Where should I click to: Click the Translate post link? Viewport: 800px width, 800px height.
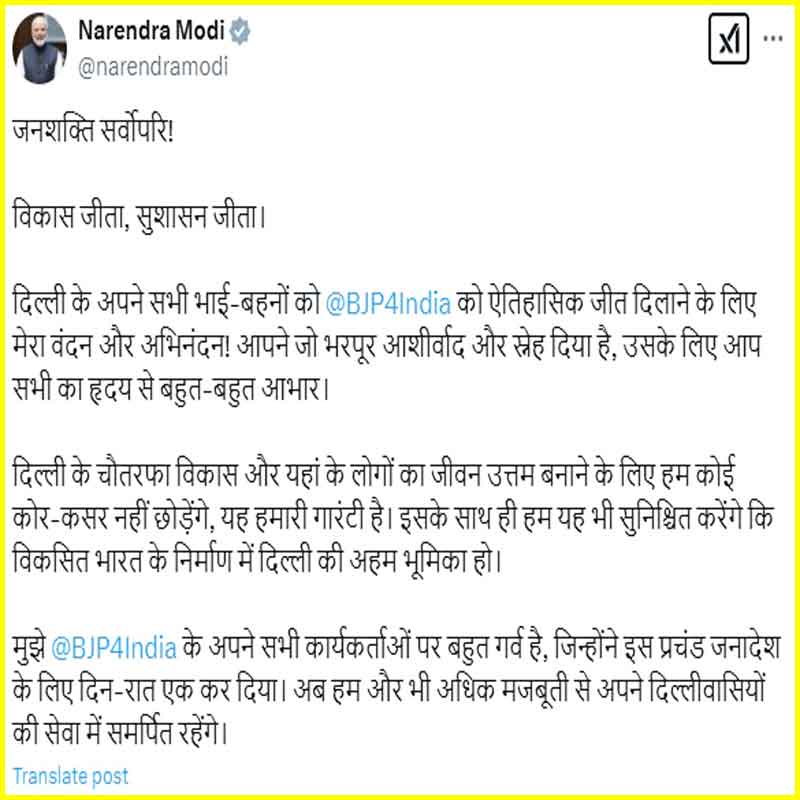coord(70,776)
